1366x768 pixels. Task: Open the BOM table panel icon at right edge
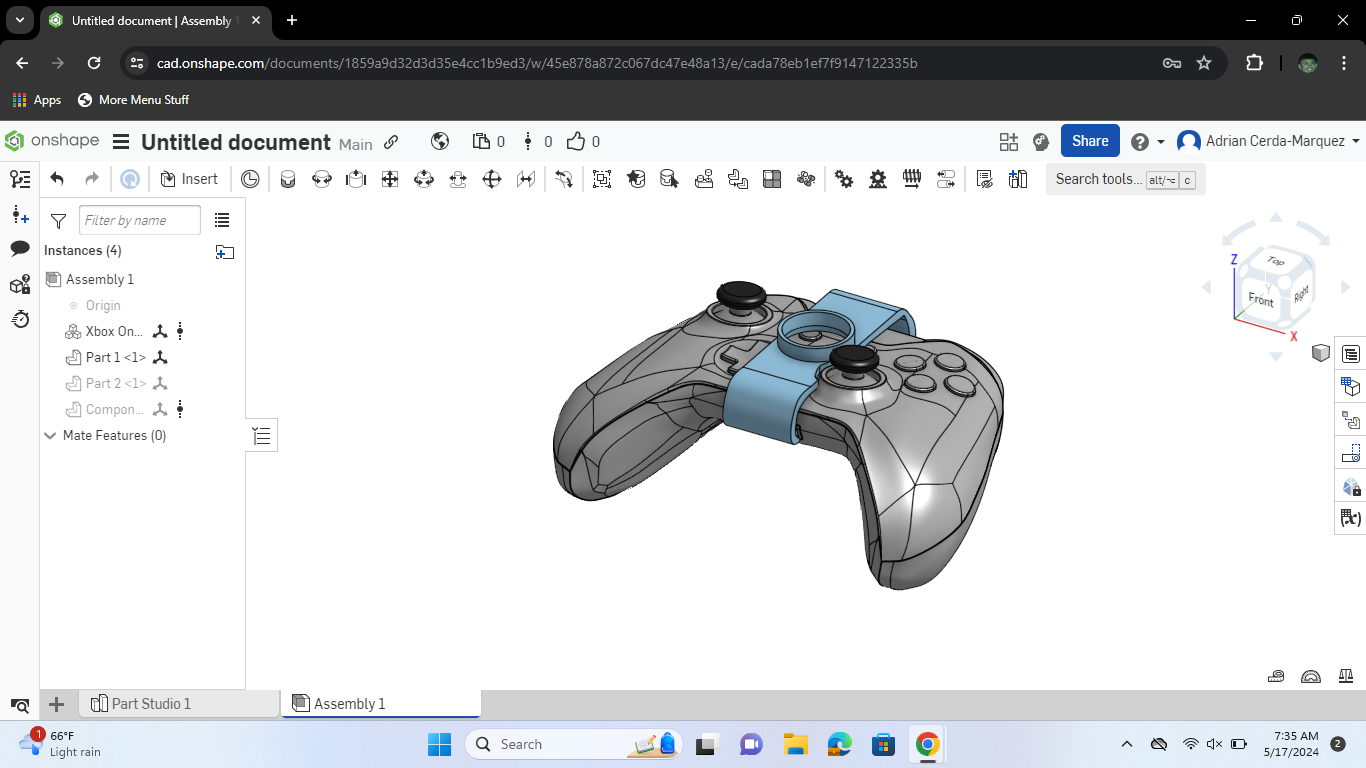1351,354
